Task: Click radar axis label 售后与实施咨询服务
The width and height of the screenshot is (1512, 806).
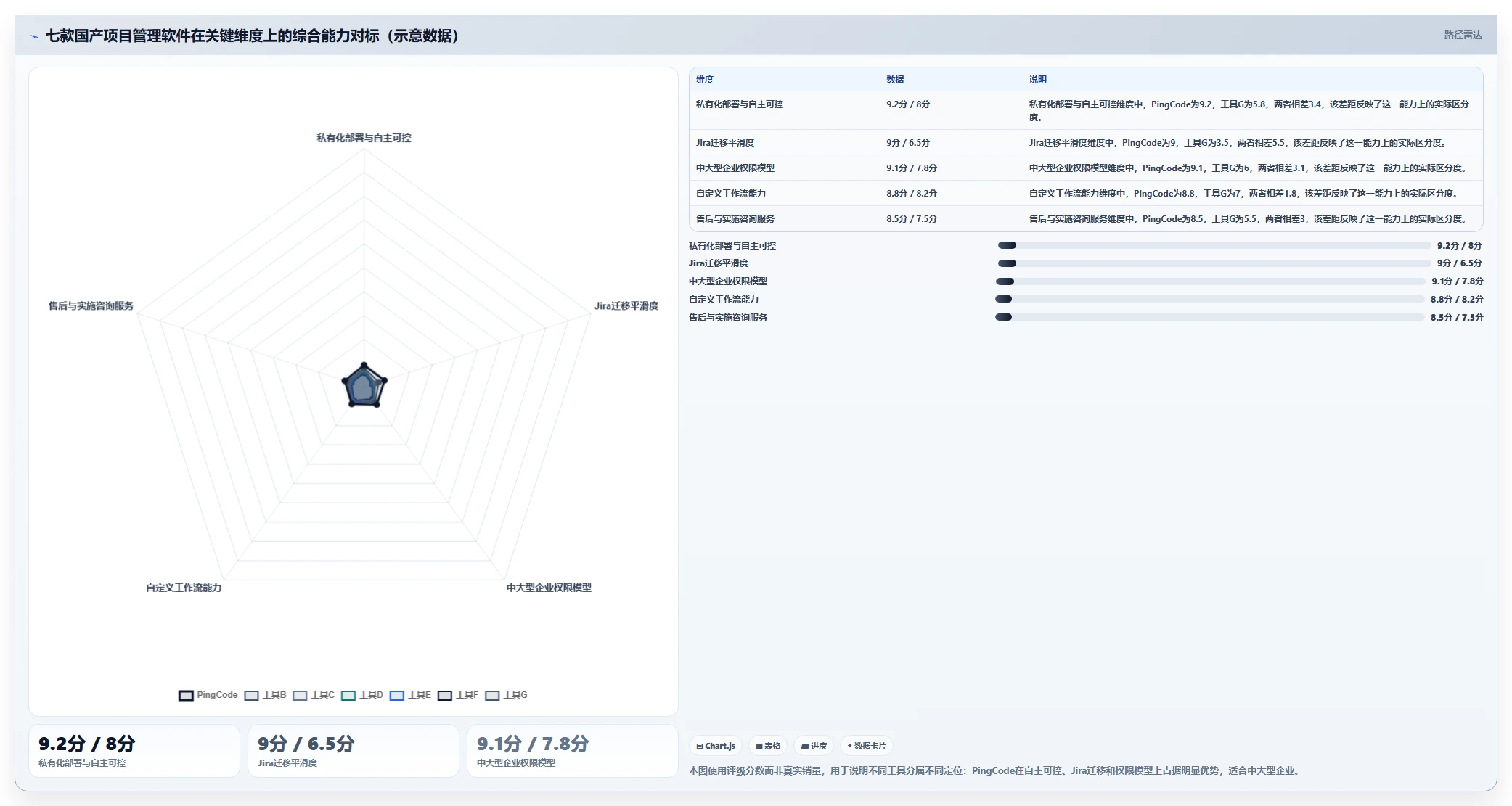Action: pos(91,306)
